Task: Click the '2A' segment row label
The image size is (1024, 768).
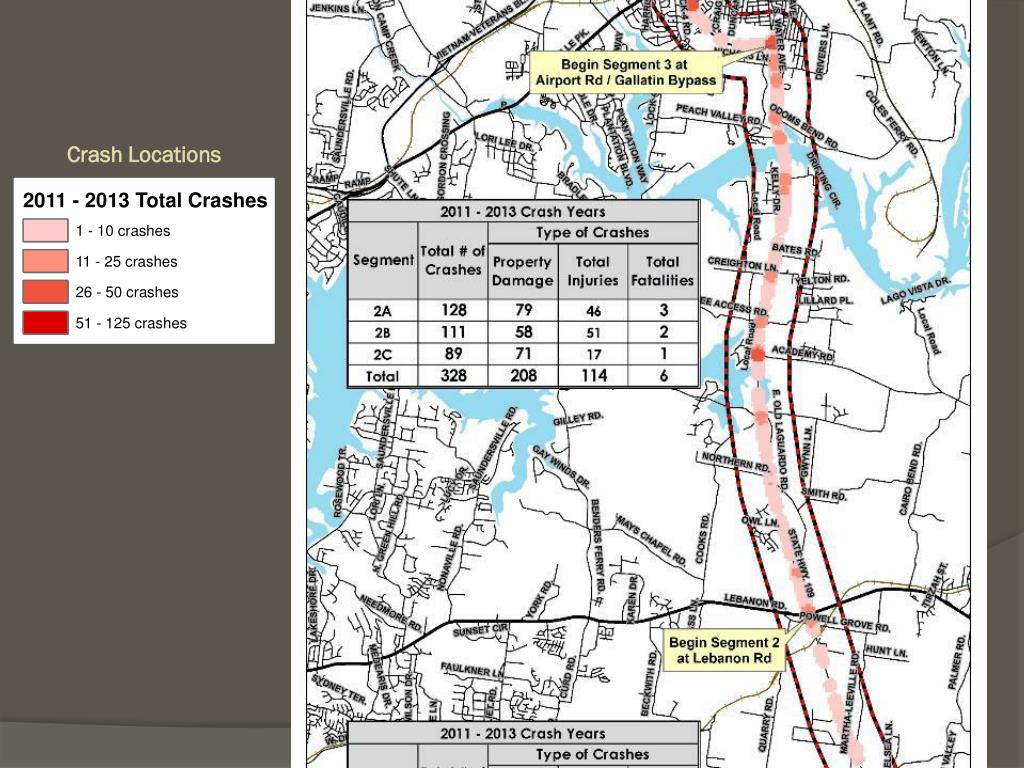Action: click(x=382, y=311)
